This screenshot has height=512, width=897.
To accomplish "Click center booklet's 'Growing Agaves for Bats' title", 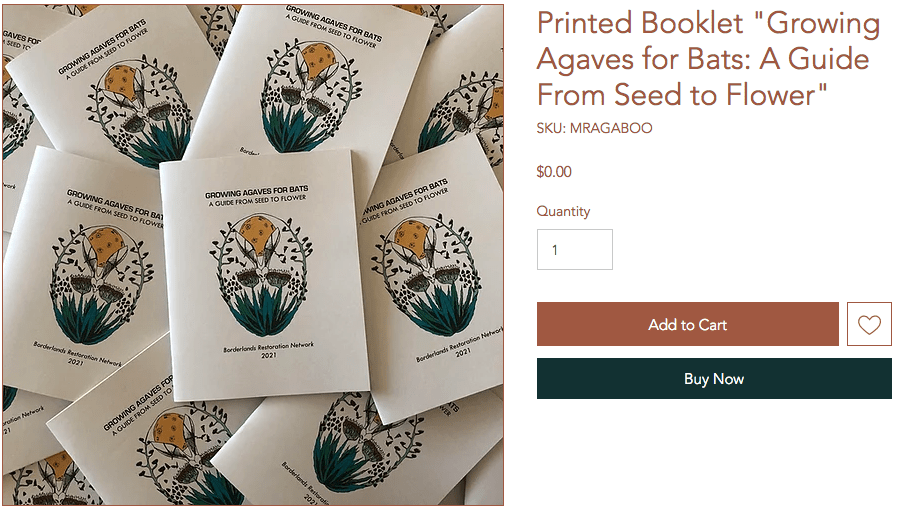I will pos(256,191).
